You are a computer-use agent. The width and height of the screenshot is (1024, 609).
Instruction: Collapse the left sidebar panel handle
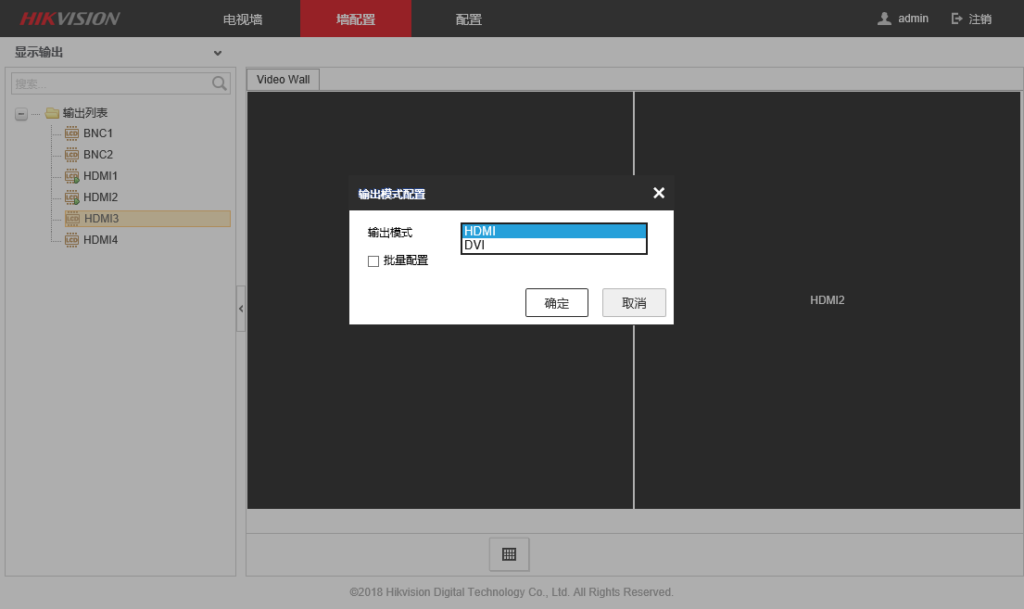point(240,309)
